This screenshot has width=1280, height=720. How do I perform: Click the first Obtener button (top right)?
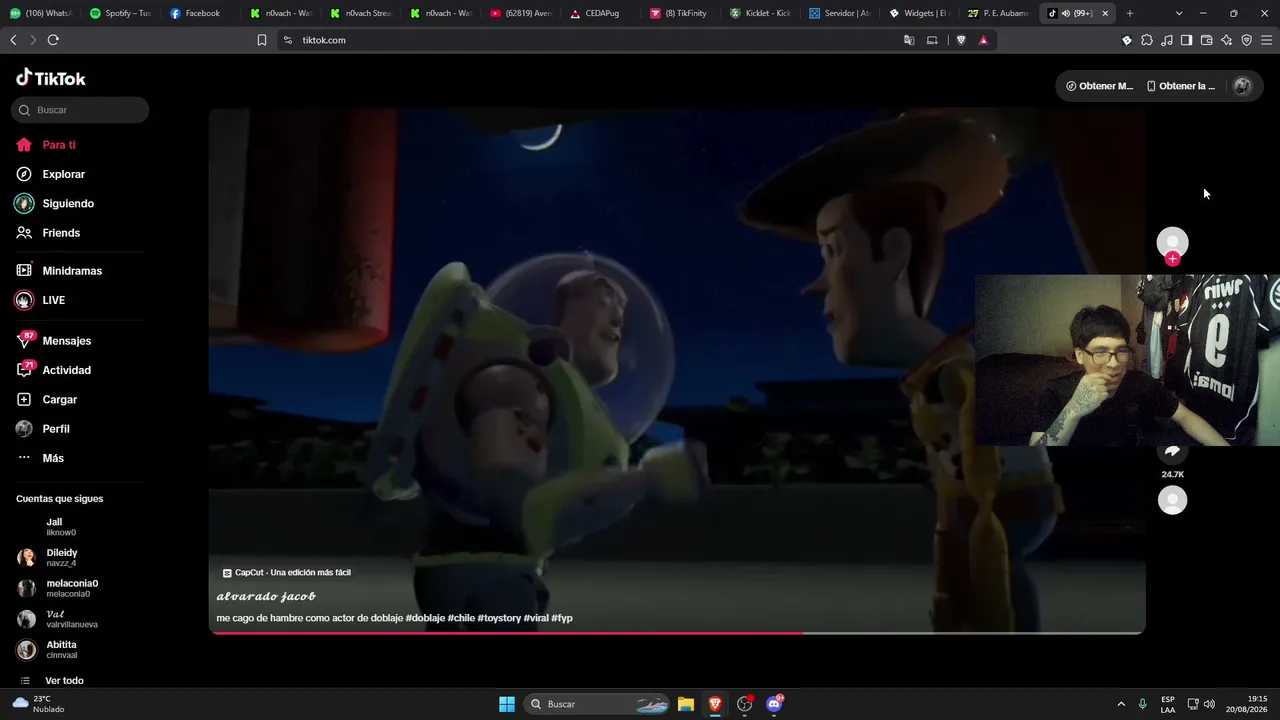tap(1100, 86)
